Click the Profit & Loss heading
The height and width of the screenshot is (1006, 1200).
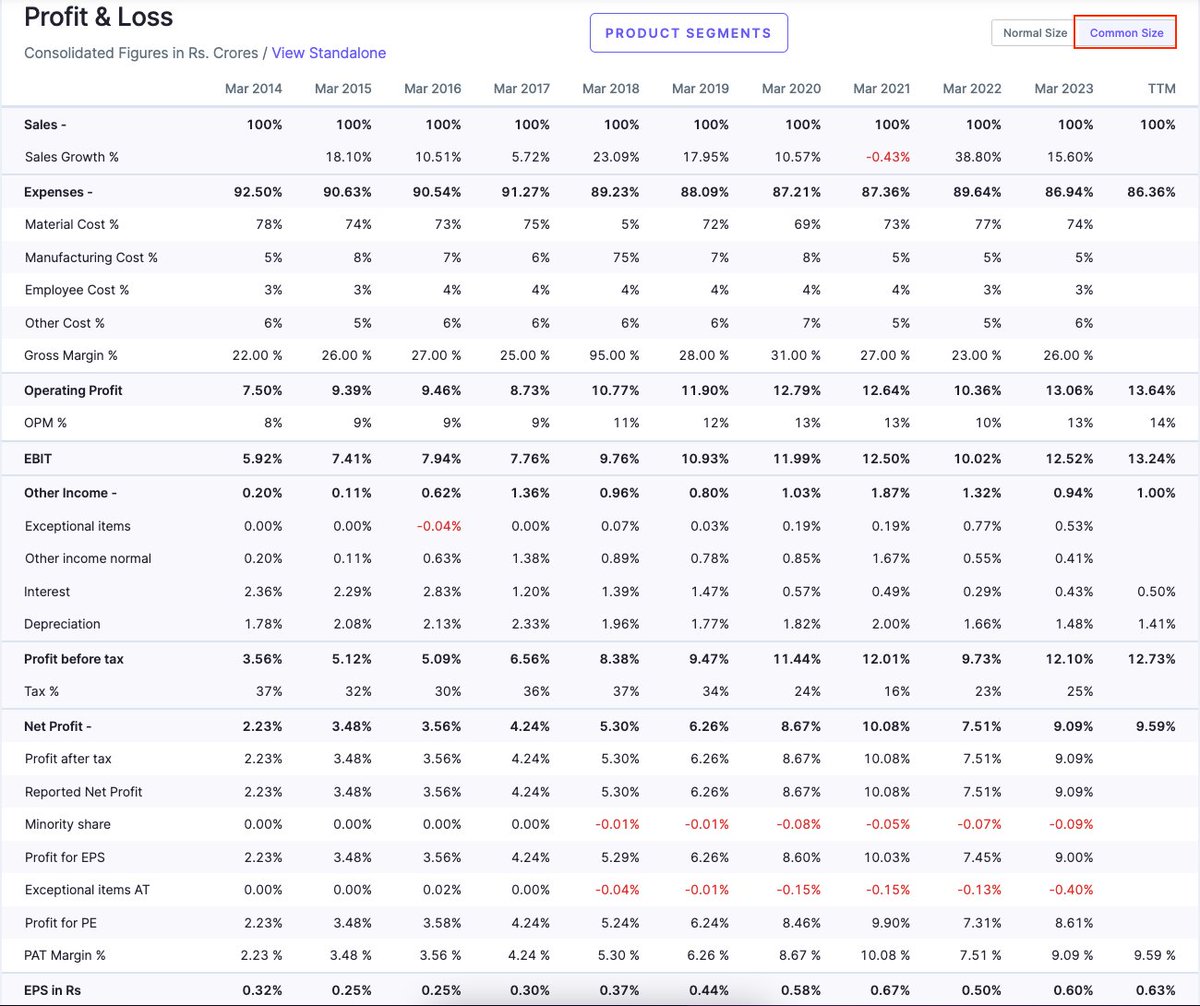click(98, 17)
